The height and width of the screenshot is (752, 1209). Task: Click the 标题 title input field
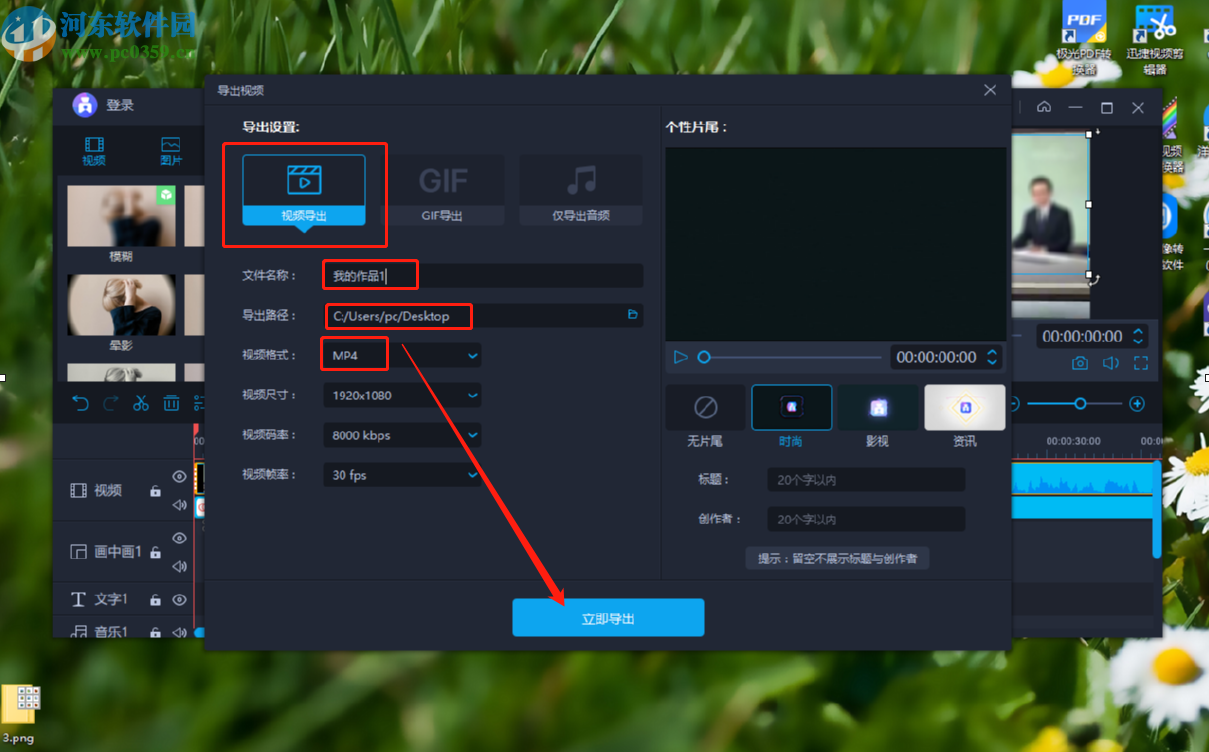point(866,480)
